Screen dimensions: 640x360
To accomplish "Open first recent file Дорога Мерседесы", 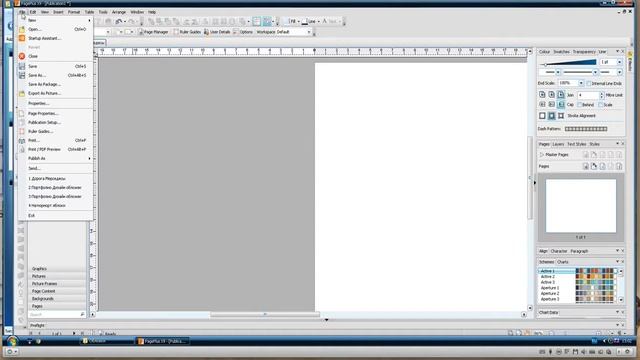I will [x=47, y=179].
